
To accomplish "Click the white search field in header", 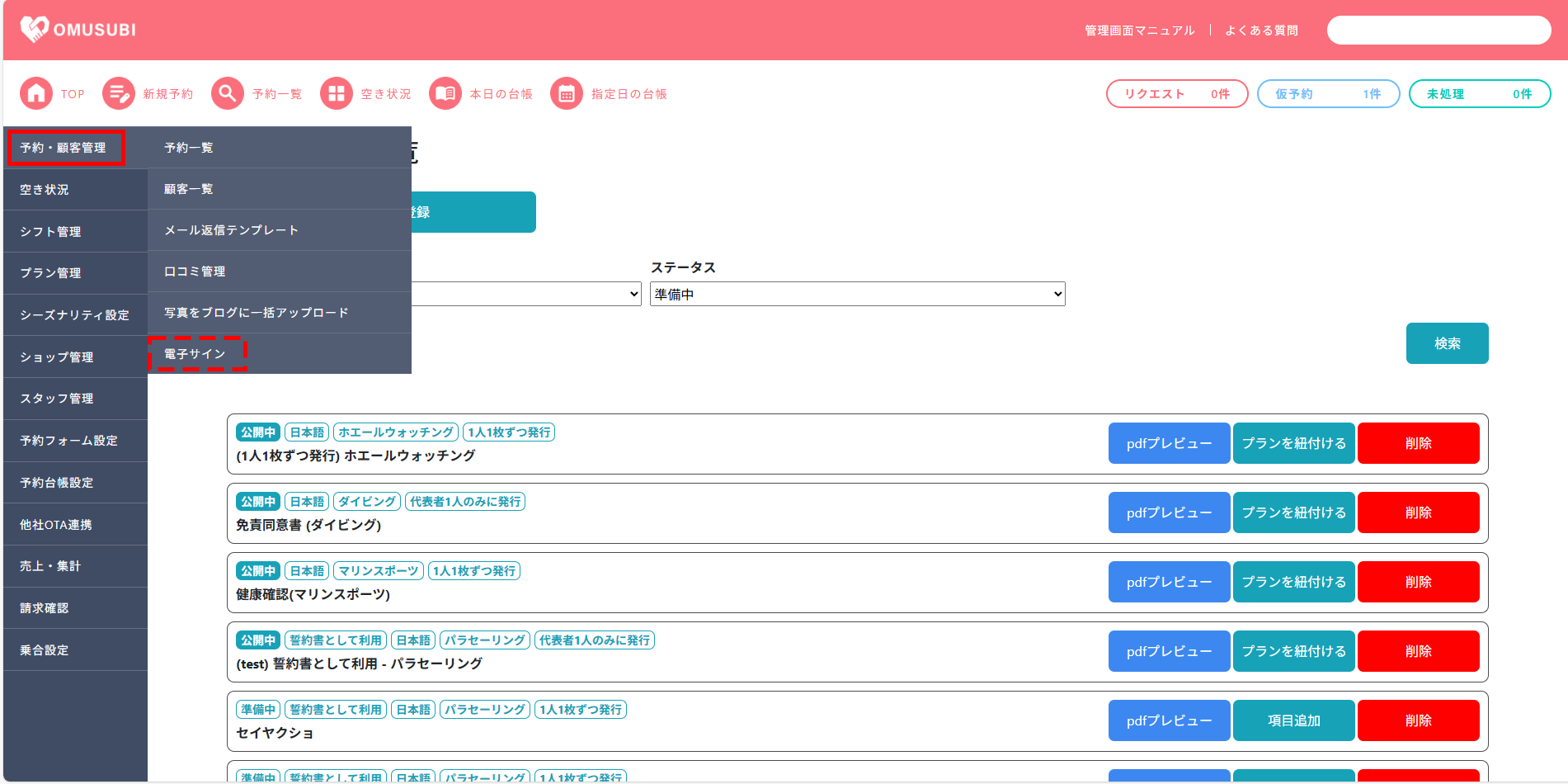I will click(x=1439, y=31).
